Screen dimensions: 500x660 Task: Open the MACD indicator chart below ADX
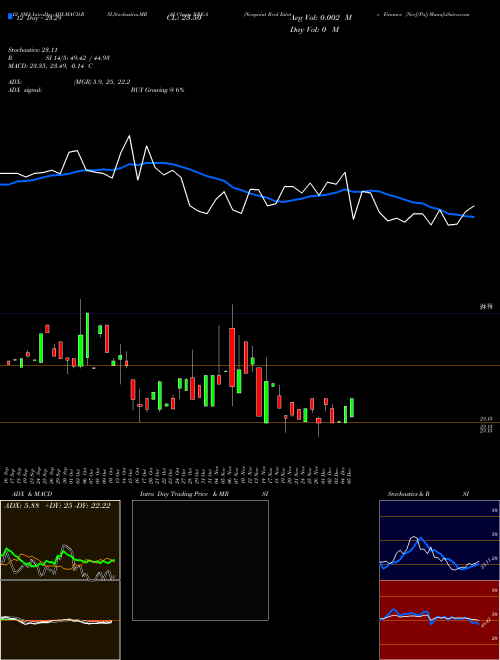coord(60,620)
